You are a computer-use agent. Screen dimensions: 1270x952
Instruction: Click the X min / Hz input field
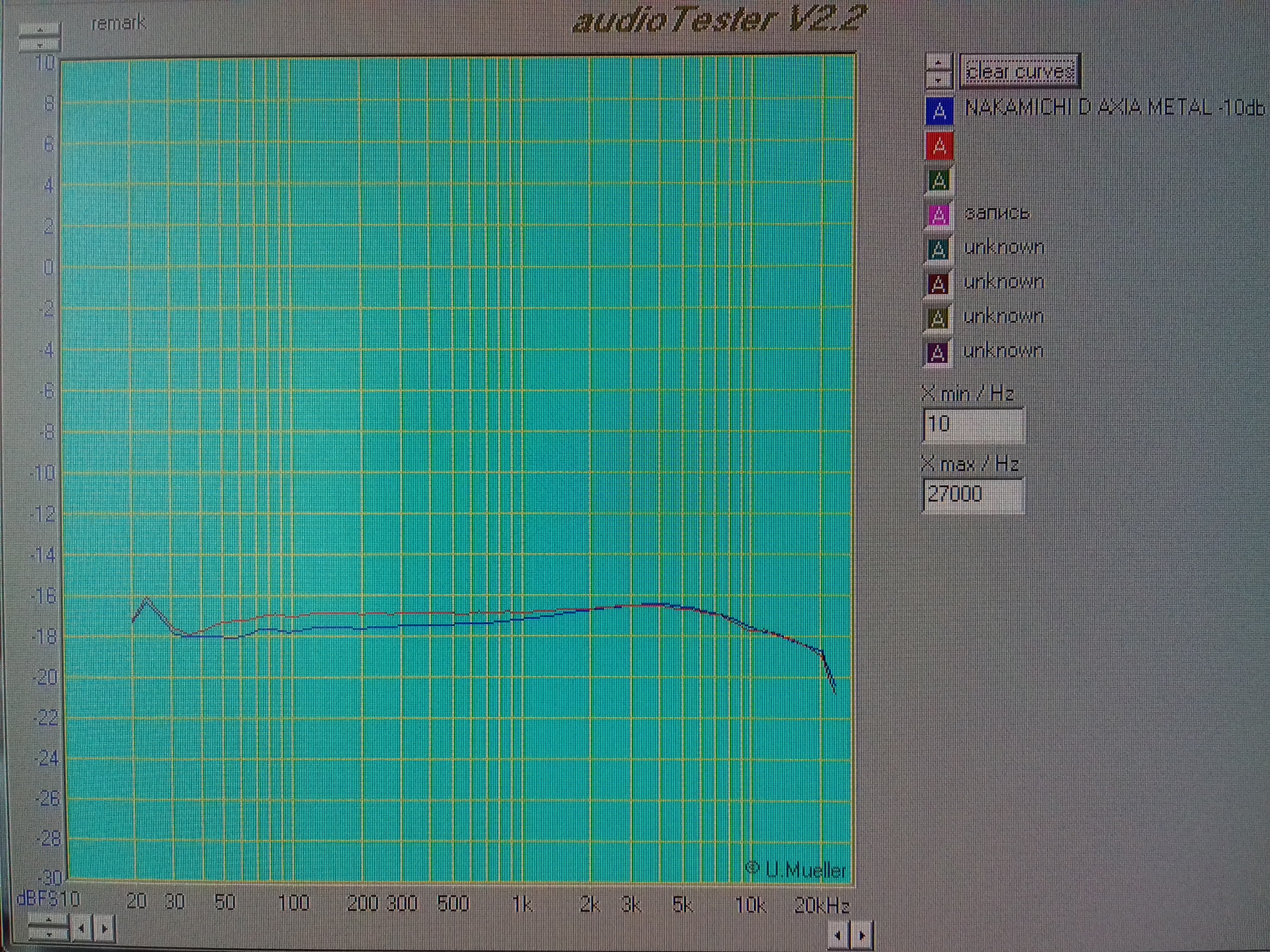972,425
